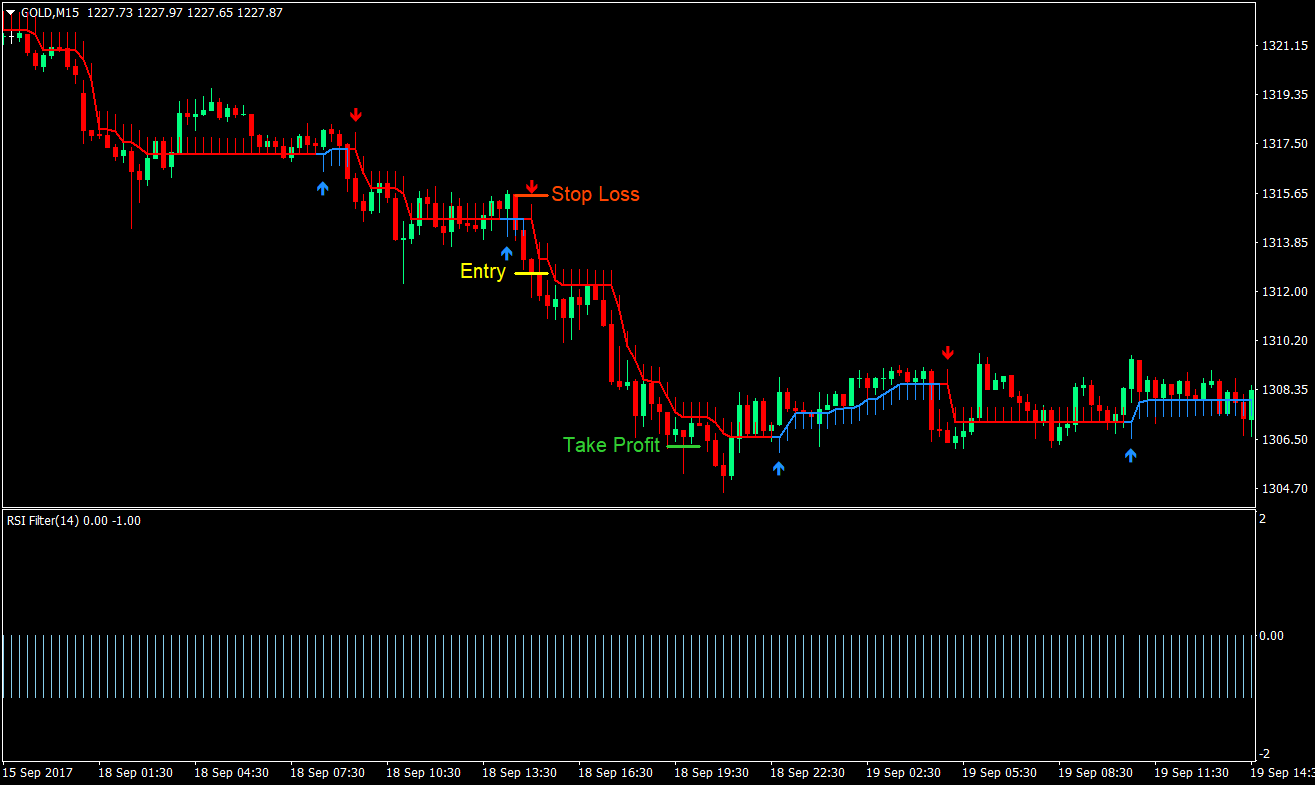Viewport: 1315px width, 785px height.
Task: Click the red down arrow near 19 Sep 02:30
Action: (947, 352)
